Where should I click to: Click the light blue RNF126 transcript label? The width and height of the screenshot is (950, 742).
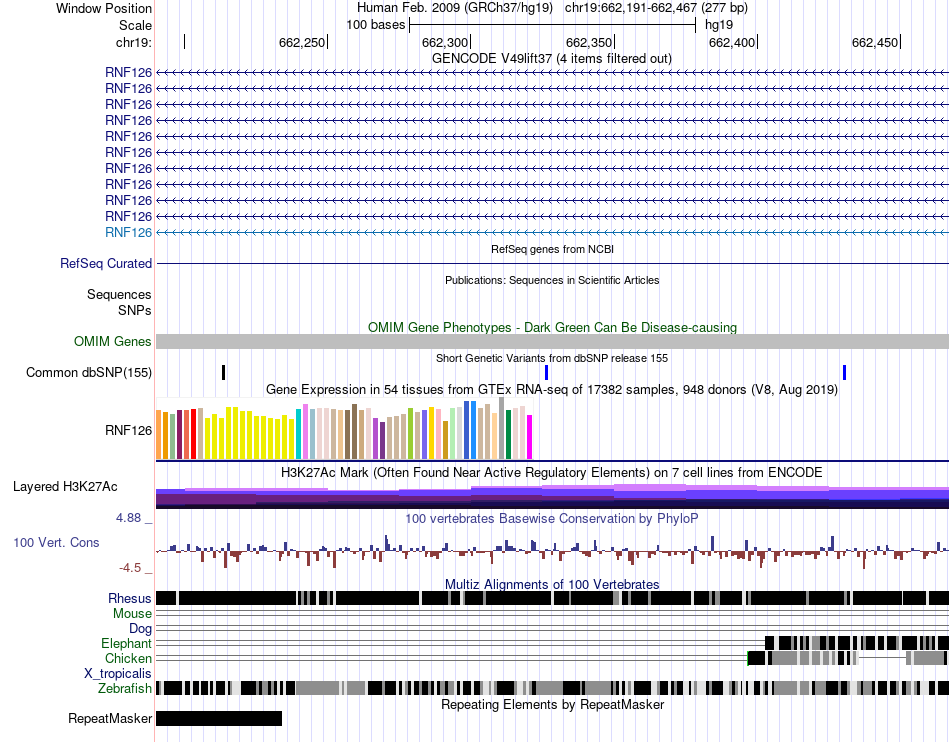click(128, 233)
